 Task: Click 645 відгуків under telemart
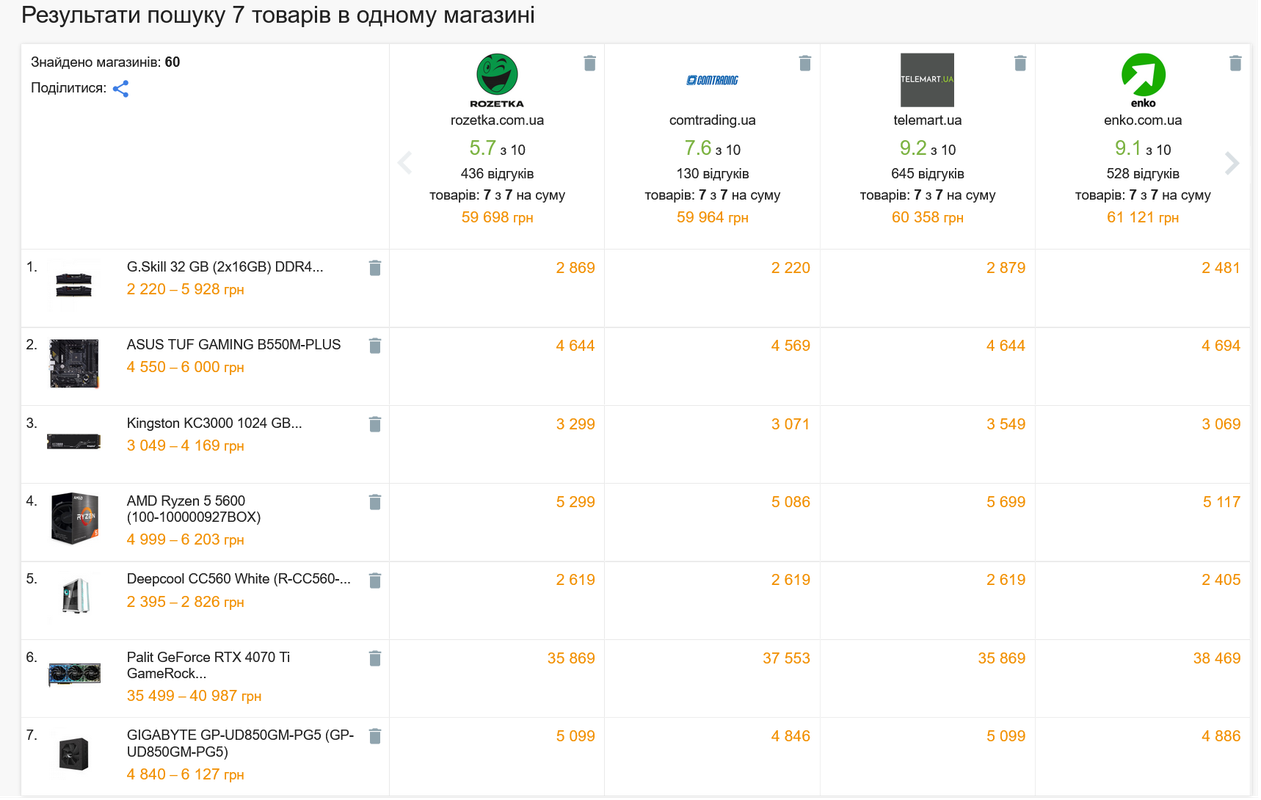[x=927, y=174]
